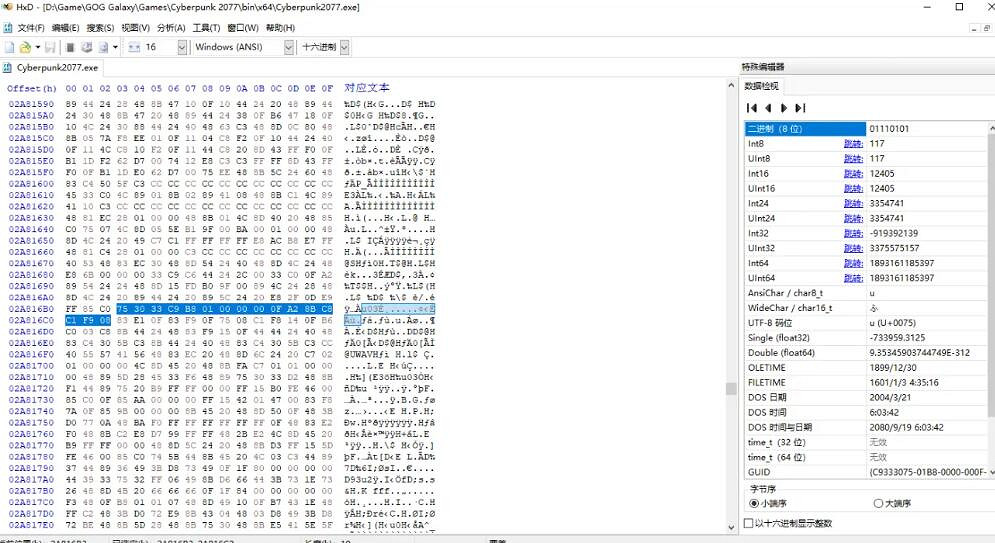995x543 pixels.
Task: Open the 分析(A) menu
Action: tap(171, 28)
